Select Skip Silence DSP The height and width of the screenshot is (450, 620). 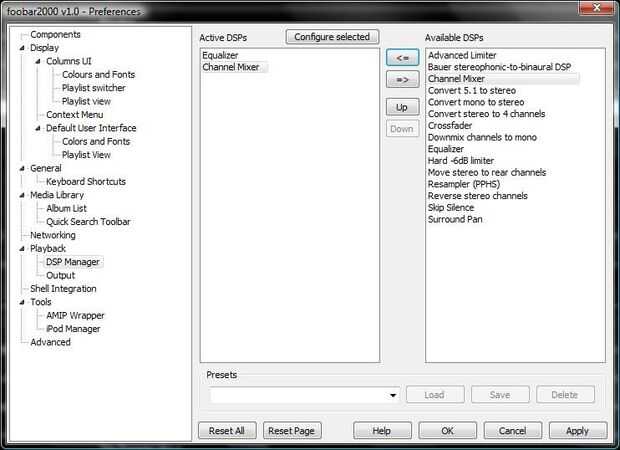[451, 208]
